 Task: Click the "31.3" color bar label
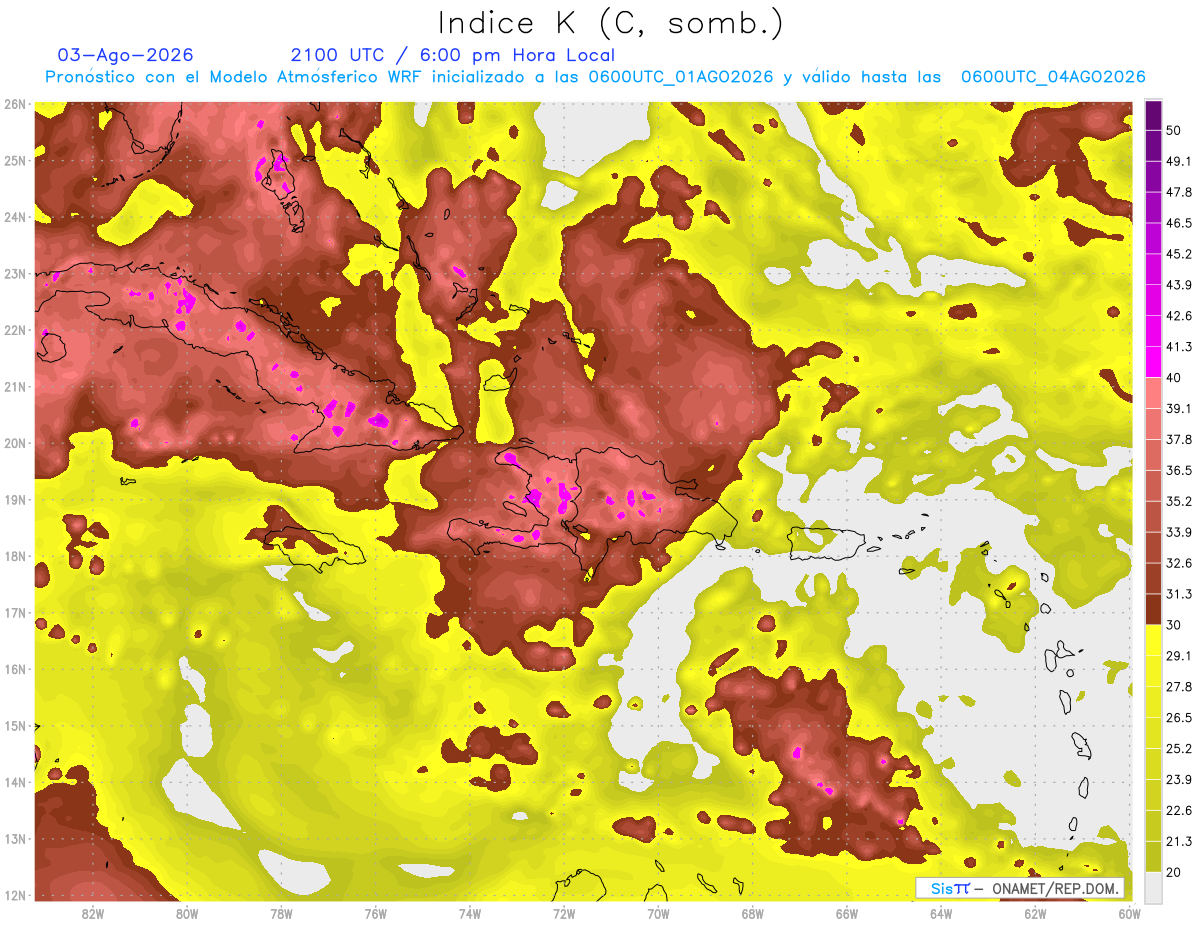pyautogui.click(x=1179, y=594)
